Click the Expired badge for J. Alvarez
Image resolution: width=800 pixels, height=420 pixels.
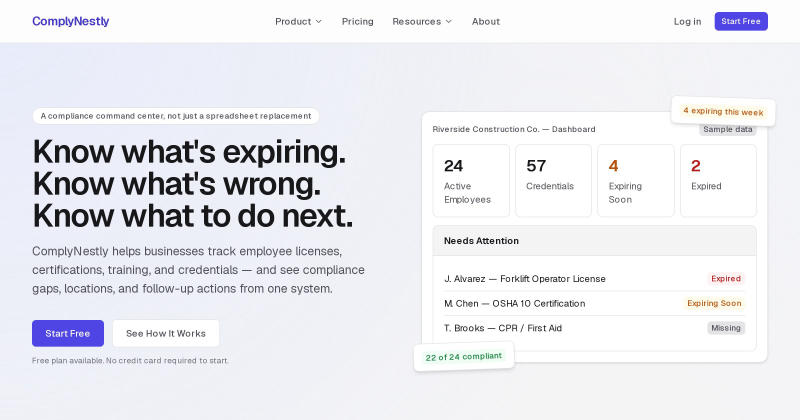click(x=726, y=279)
